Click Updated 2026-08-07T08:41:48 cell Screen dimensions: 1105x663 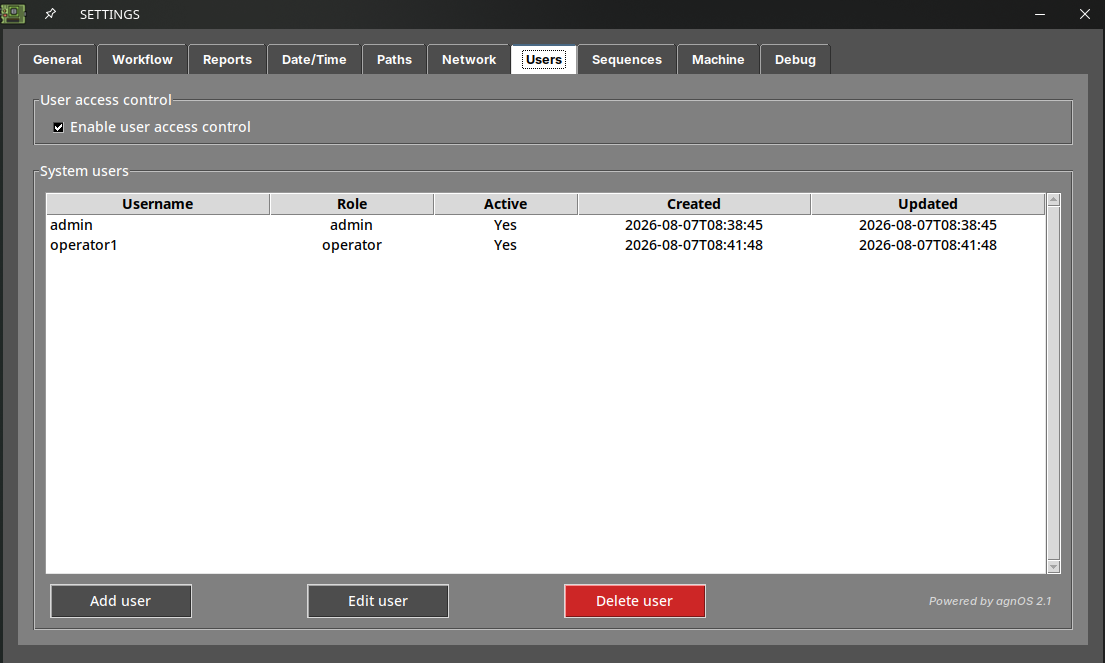(927, 245)
